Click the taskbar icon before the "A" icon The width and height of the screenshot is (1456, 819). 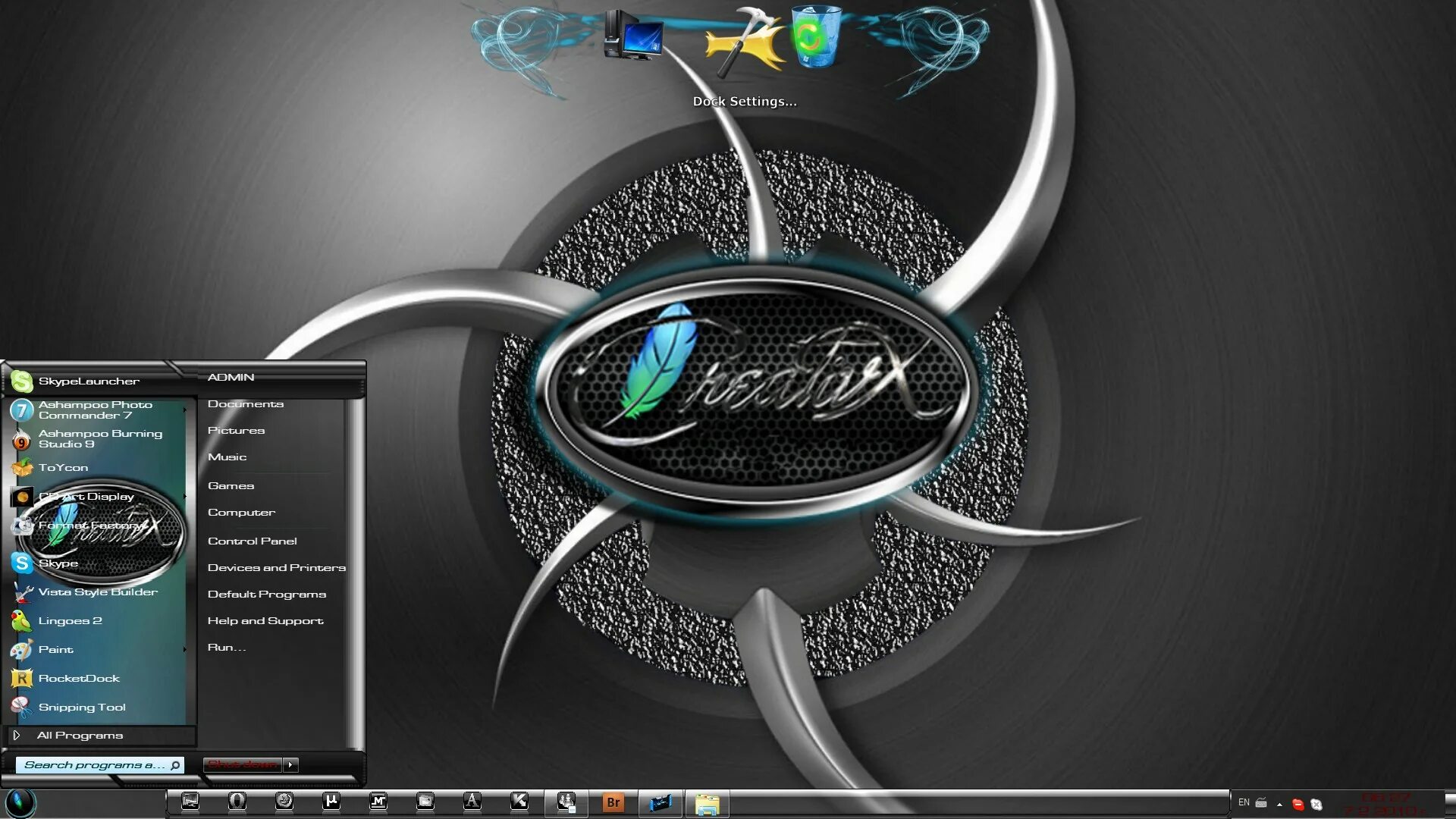coord(425,802)
